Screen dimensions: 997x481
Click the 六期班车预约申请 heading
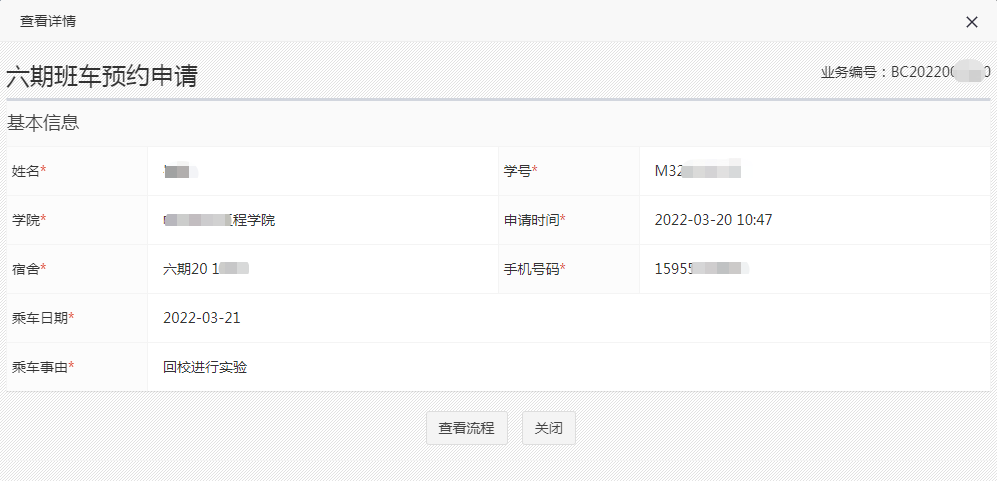102,77
